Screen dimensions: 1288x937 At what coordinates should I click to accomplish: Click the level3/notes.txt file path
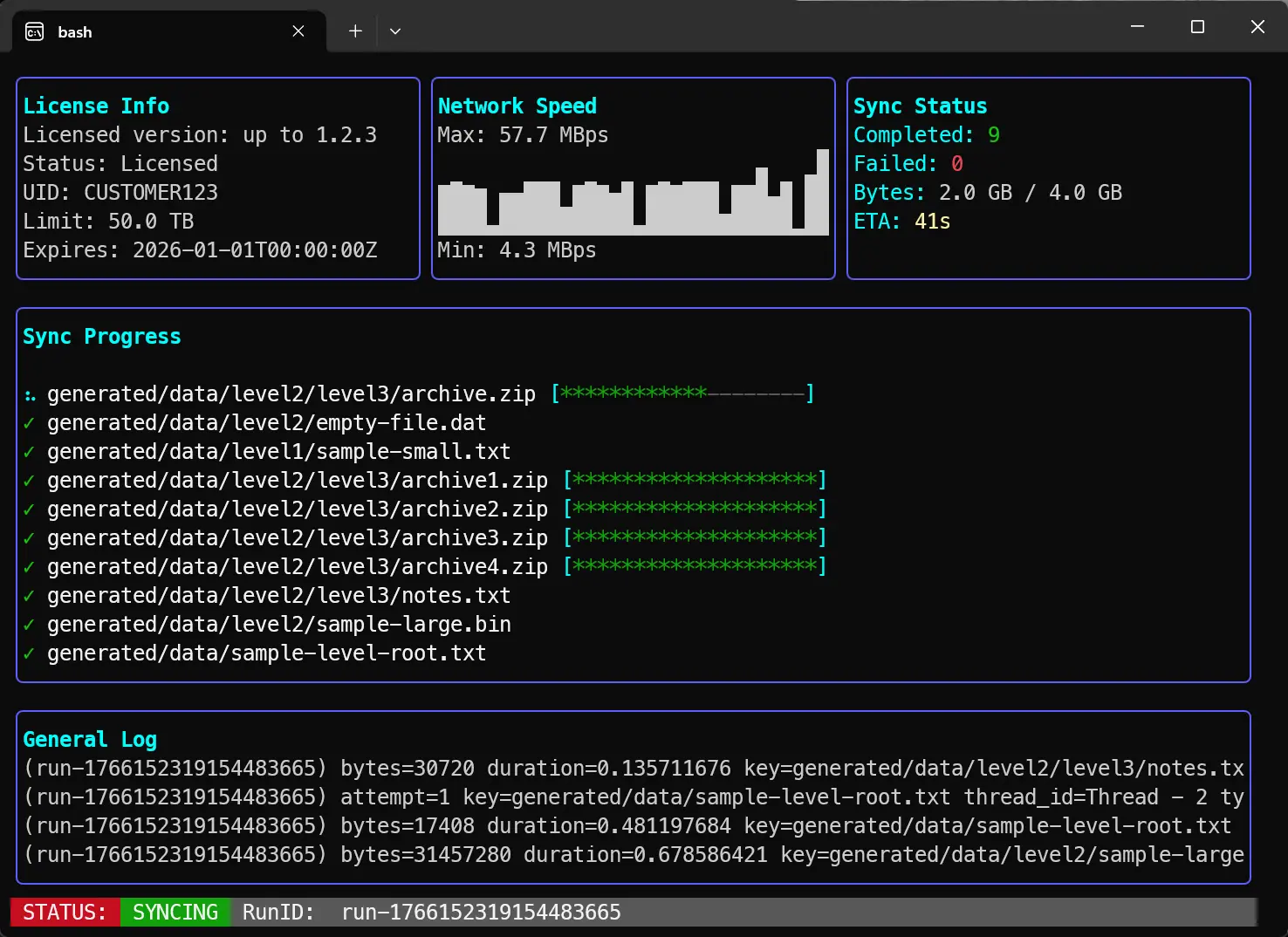279,595
